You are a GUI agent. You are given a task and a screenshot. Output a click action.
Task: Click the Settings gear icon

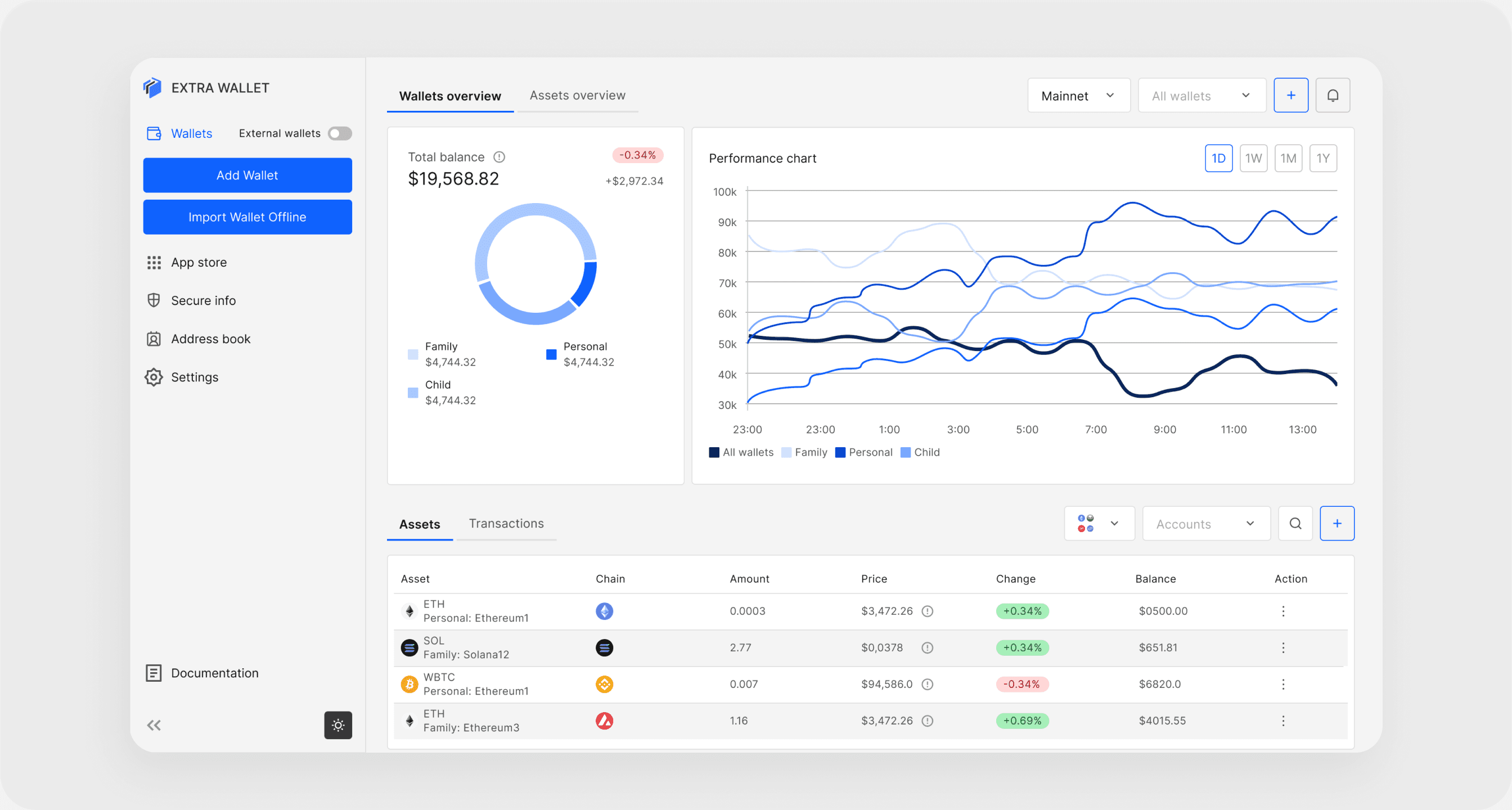(154, 377)
